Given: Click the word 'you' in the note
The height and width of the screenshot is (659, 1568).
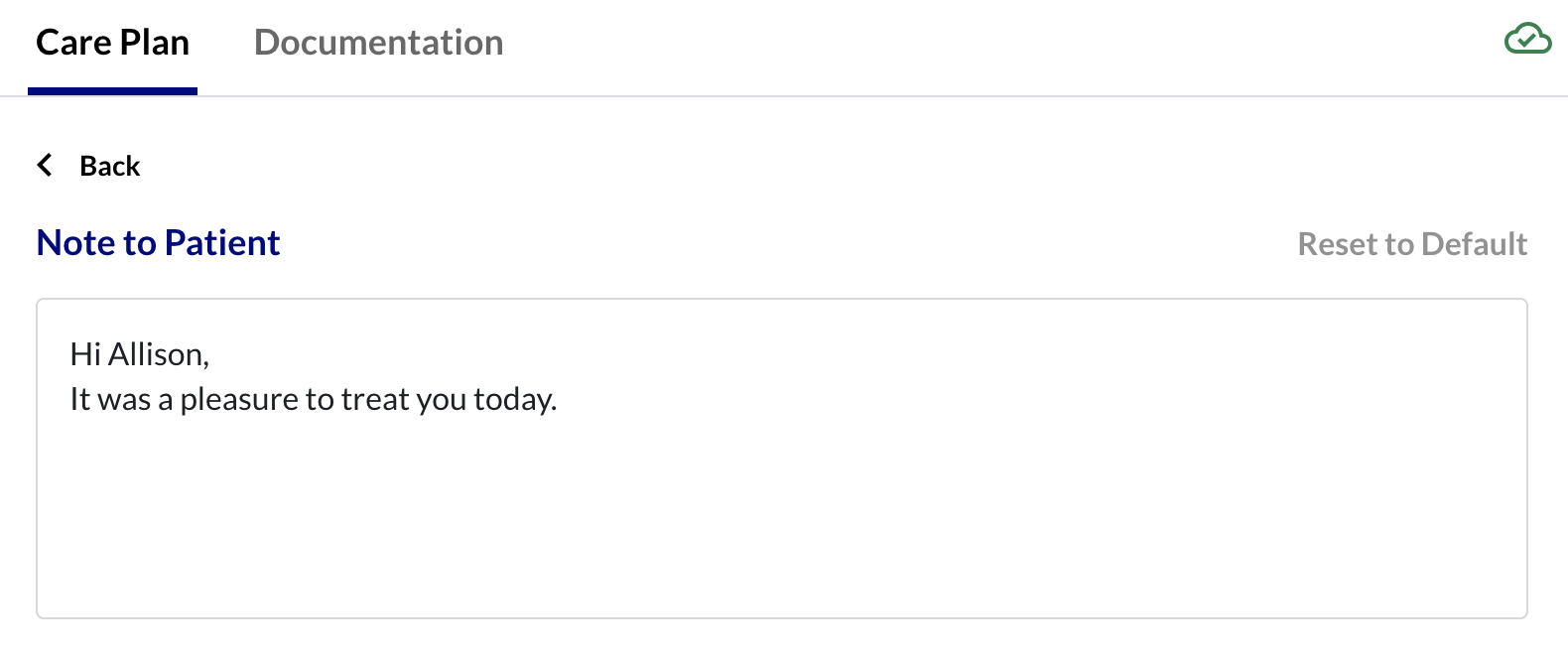Looking at the screenshot, I should (x=442, y=401).
